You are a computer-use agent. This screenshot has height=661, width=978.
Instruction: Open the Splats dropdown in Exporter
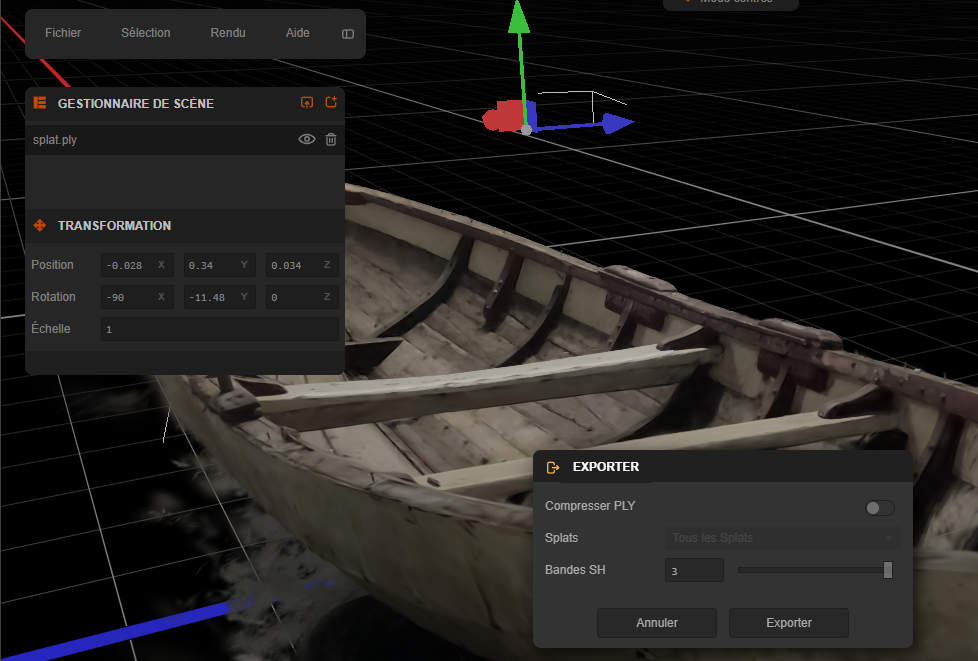point(782,538)
